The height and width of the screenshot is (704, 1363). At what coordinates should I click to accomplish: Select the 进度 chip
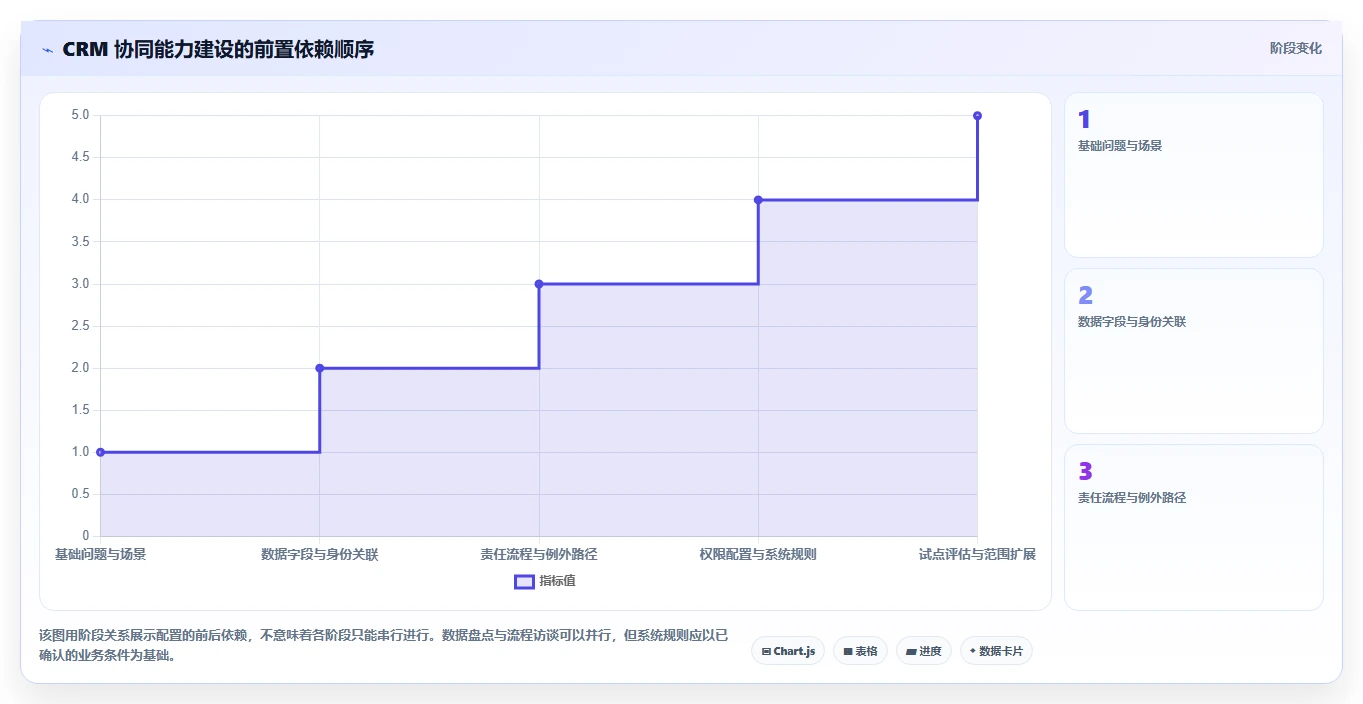click(x=924, y=651)
